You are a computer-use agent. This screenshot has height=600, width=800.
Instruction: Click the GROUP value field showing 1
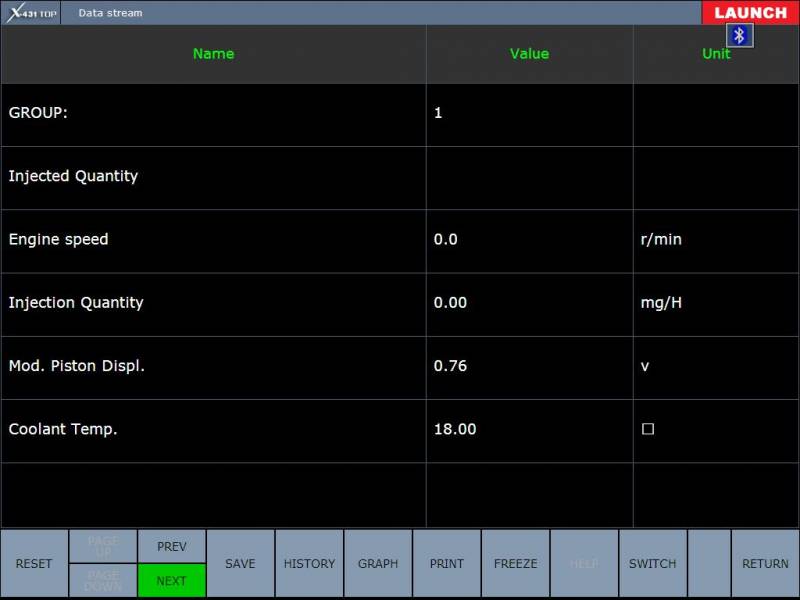pyautogui.click(x=529, y=114)
